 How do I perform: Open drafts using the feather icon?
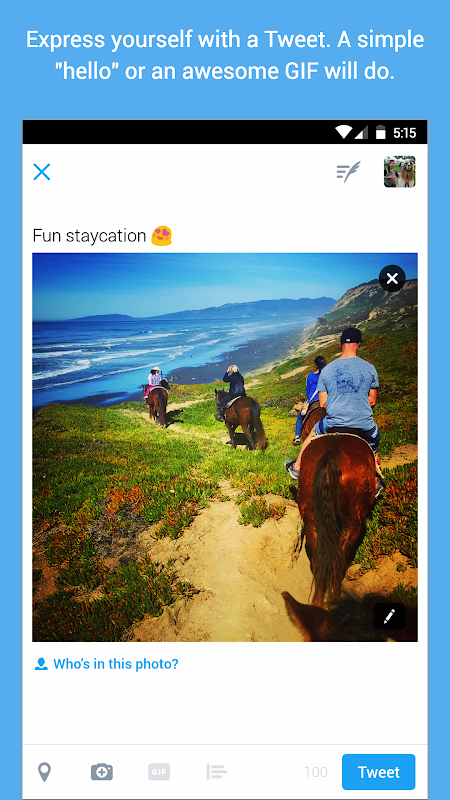click(348, 172)
